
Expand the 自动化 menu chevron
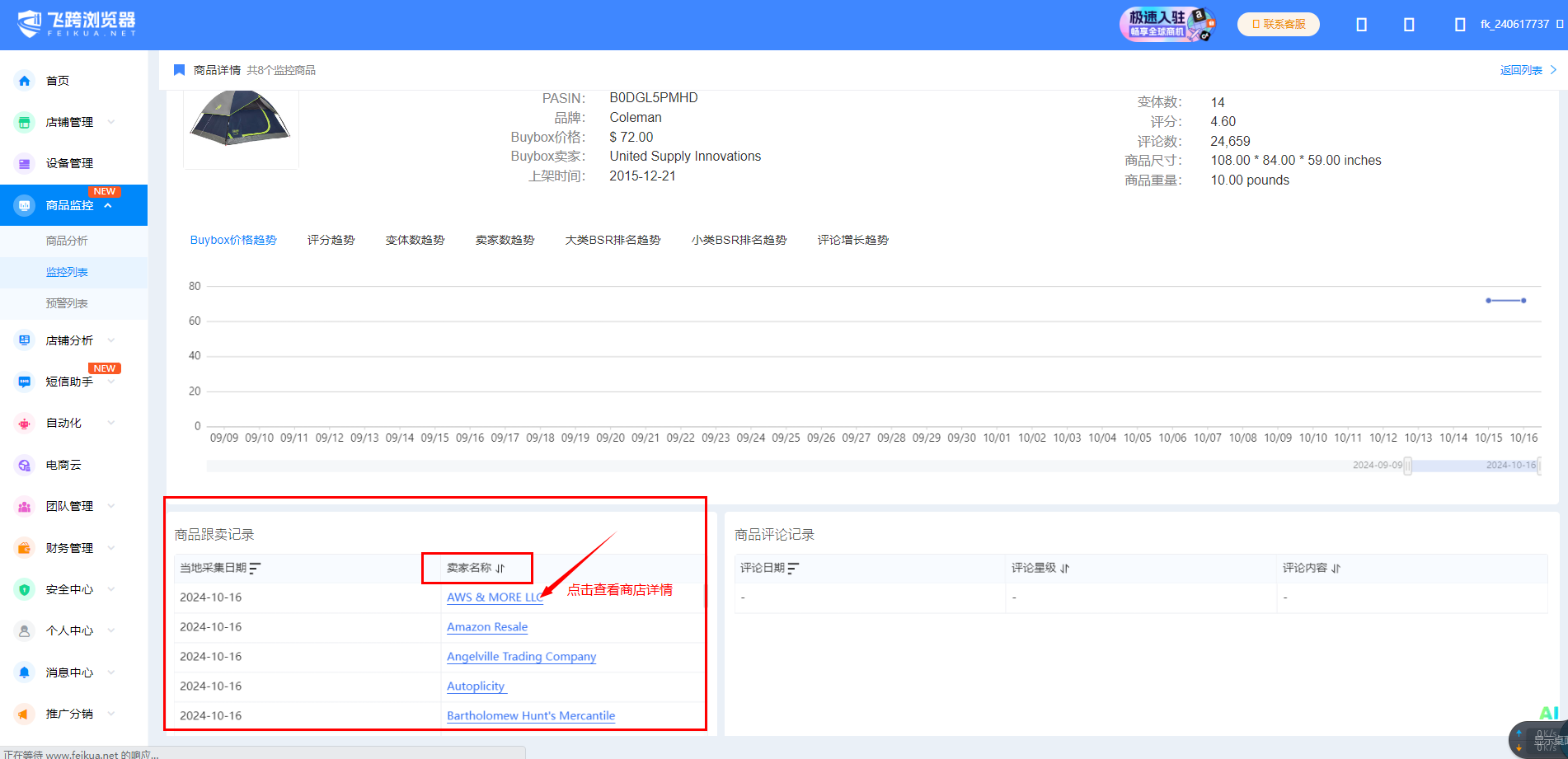(111, 424)
